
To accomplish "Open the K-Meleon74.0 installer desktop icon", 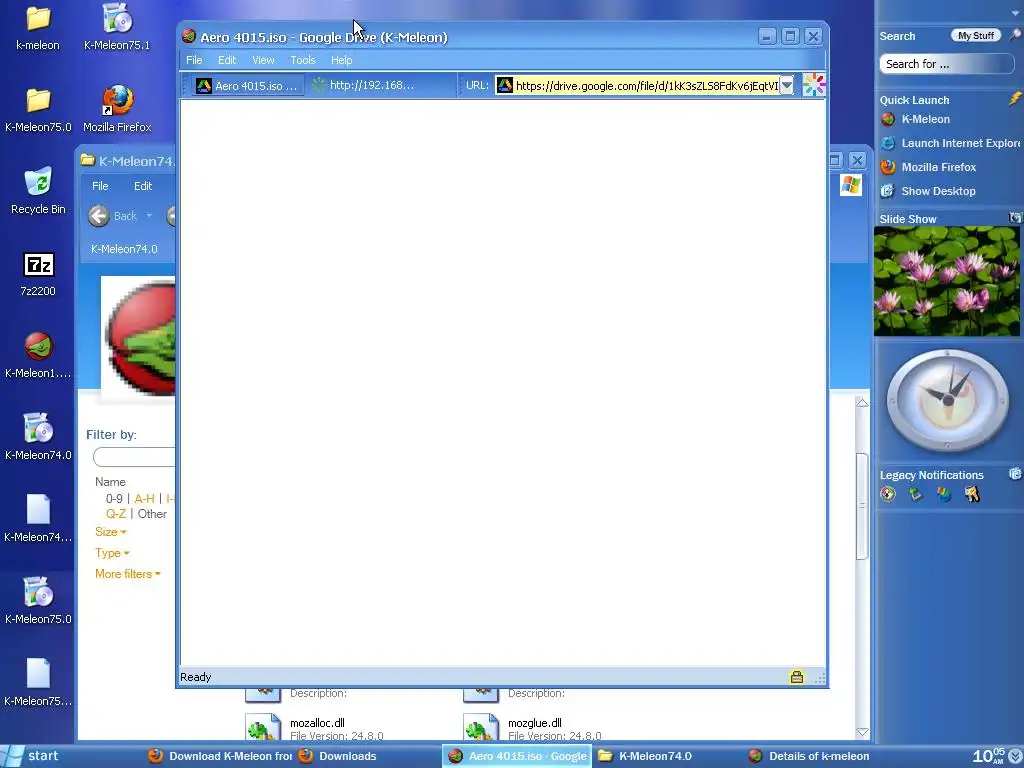I will click(38, 438).
